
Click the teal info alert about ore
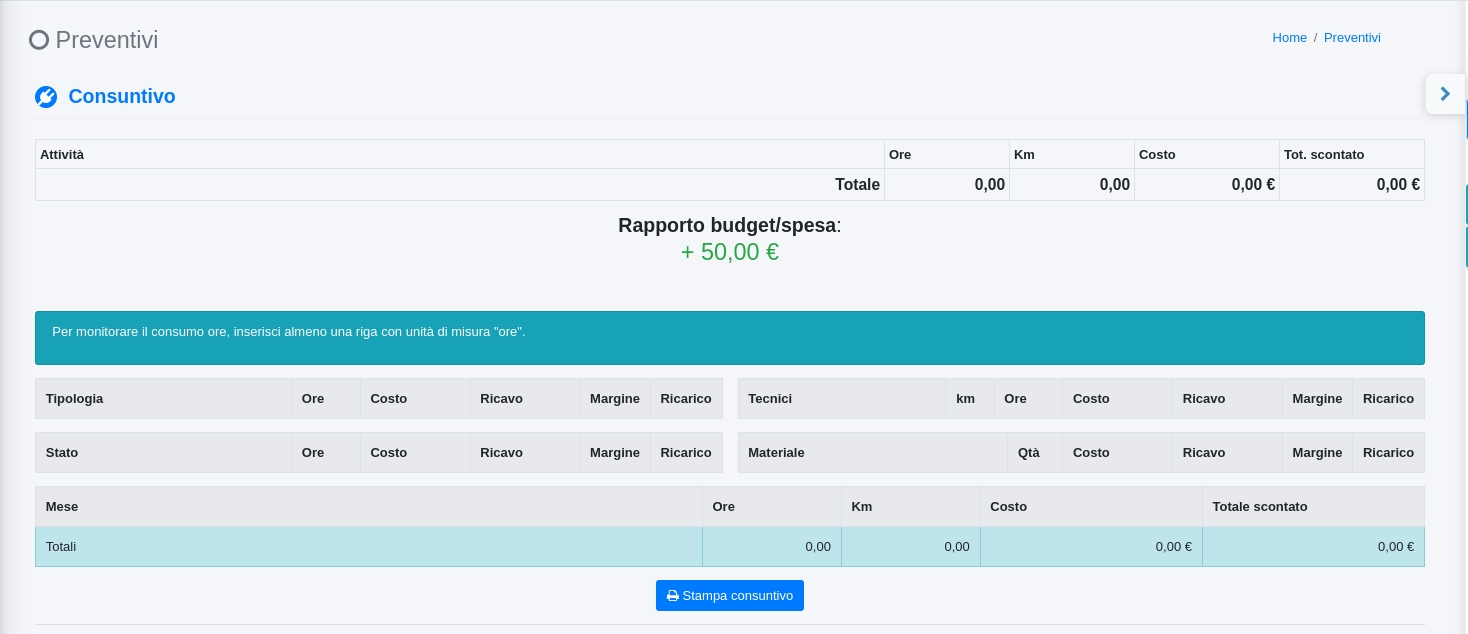(729, 338)
